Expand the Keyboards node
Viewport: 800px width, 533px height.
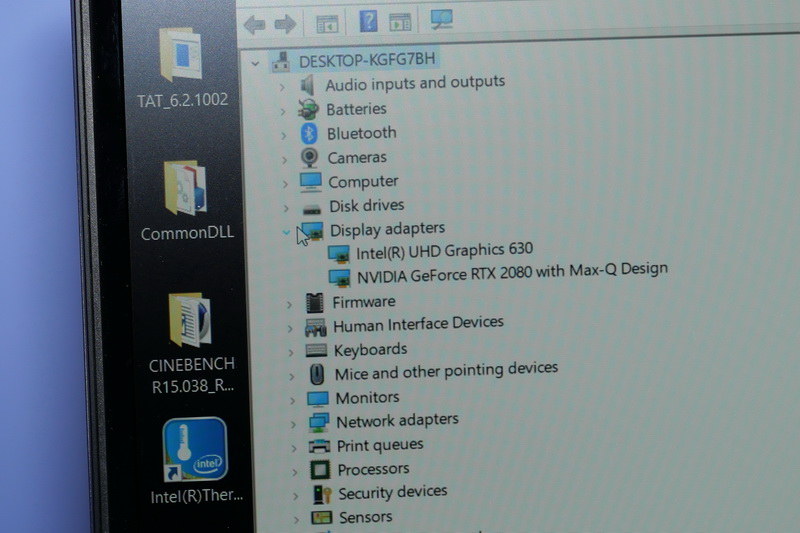291,353
